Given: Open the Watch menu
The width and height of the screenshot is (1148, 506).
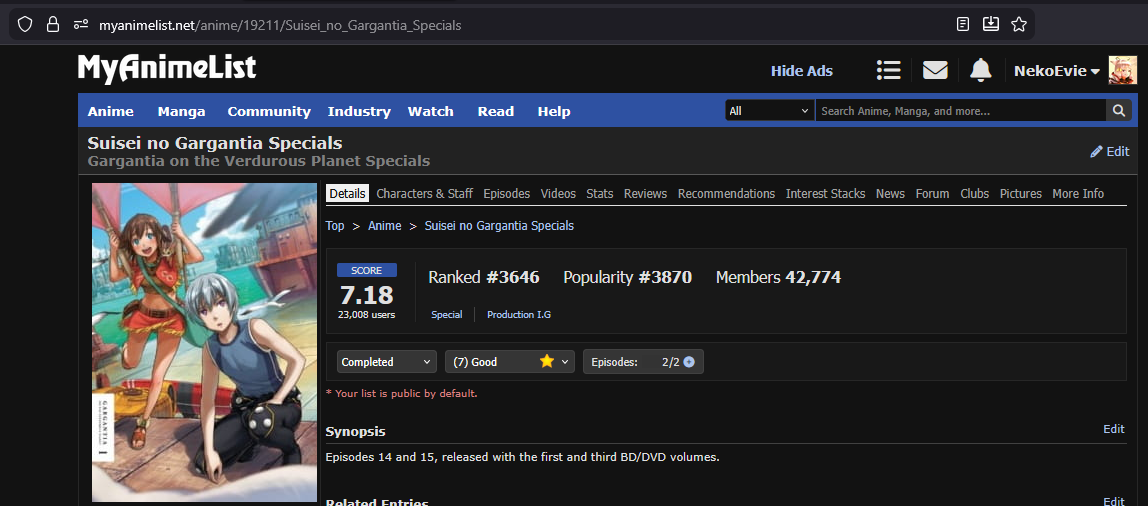Looking at the screenshot, I should tap(430, 111).
